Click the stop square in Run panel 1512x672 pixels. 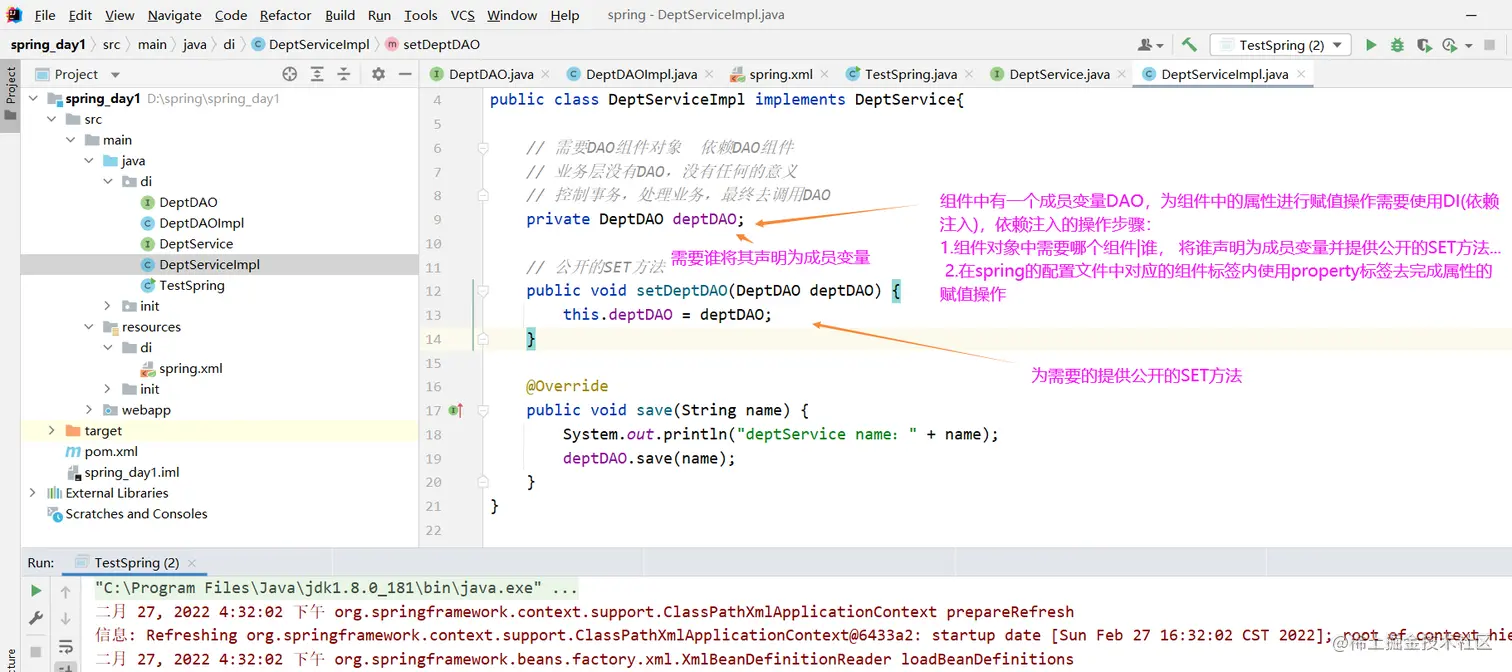click(x=36, y=651)
